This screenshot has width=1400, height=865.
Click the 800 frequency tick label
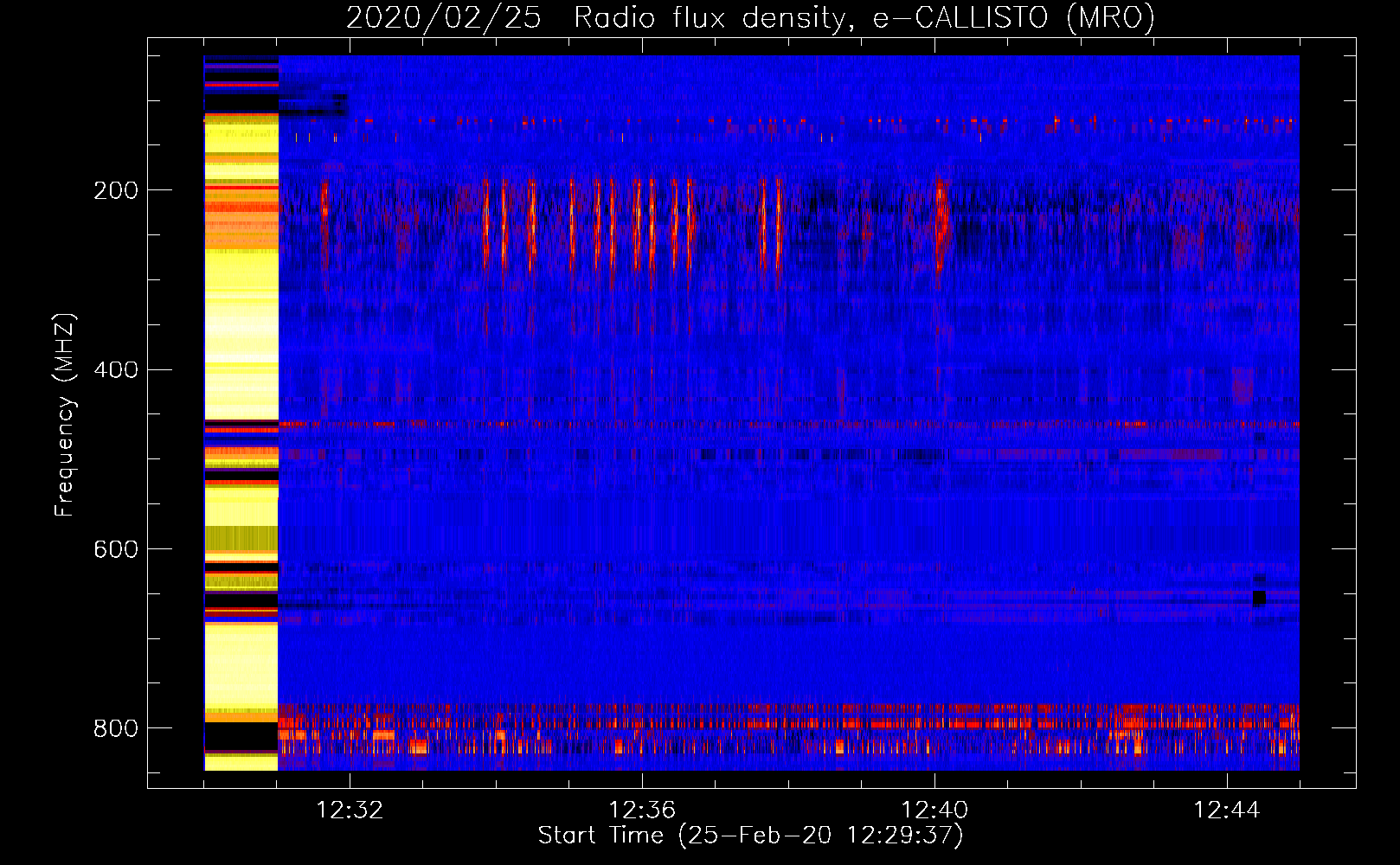[116, 728]
